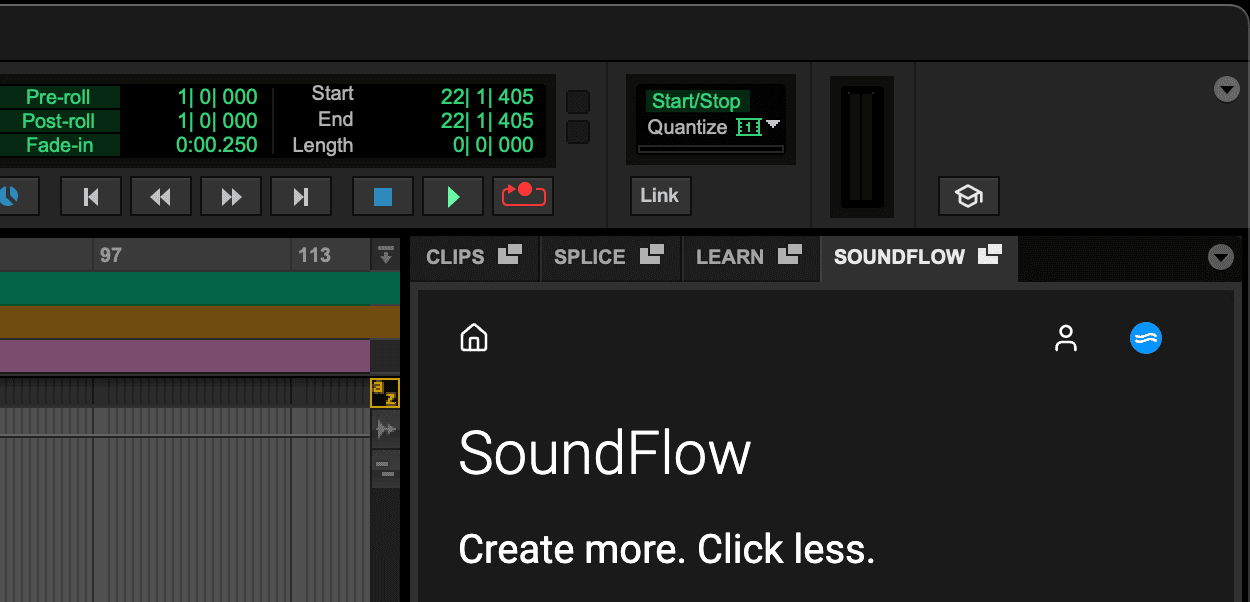Toggle the Post-roll setting

point(58,121)
